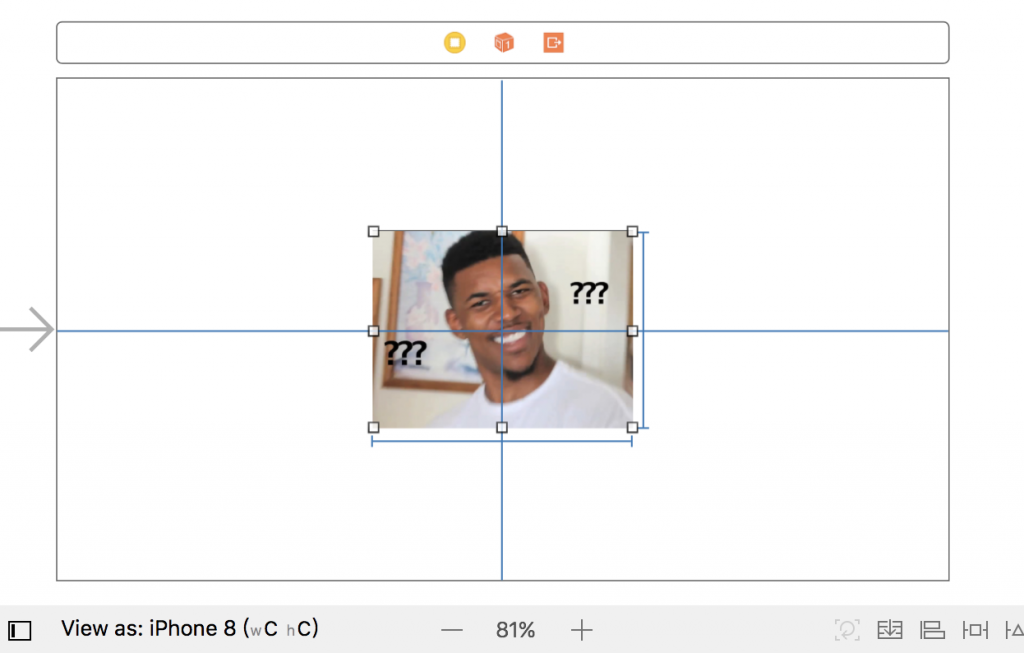Click the left-middle resize handle of image
This screenshot has height=653, width=1024.
click(374, 331)
